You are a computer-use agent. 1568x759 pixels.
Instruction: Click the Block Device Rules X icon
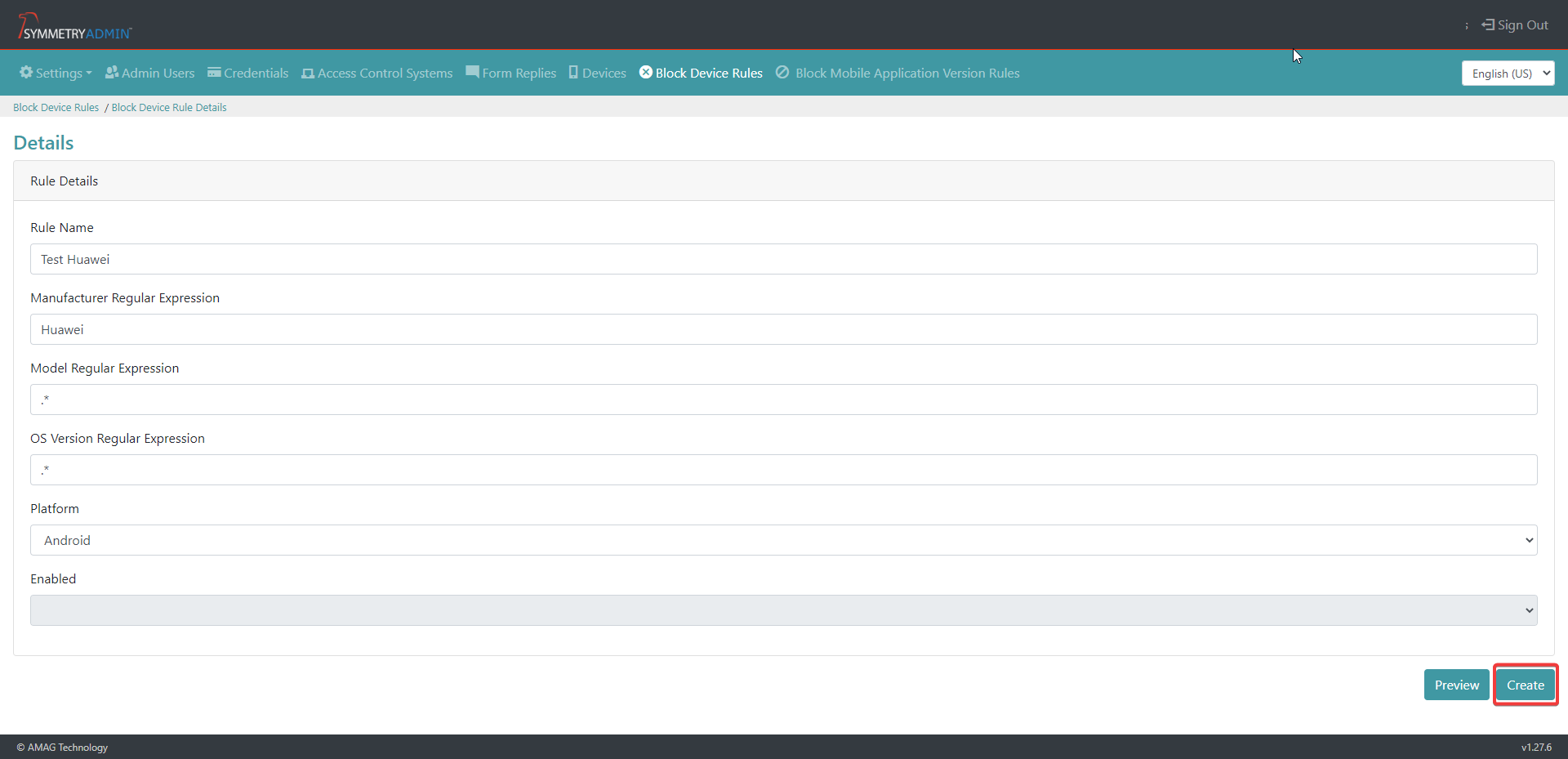pos(646,72)
